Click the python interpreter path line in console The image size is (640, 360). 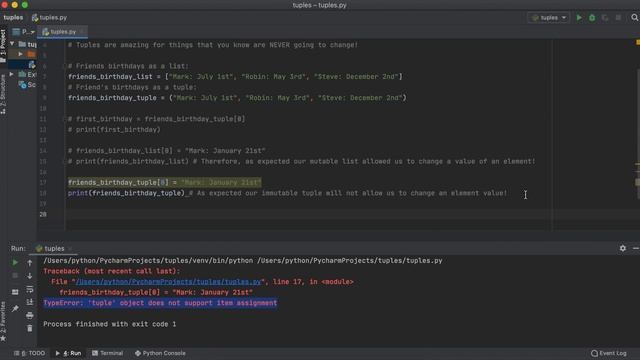(x=243, y=260)
